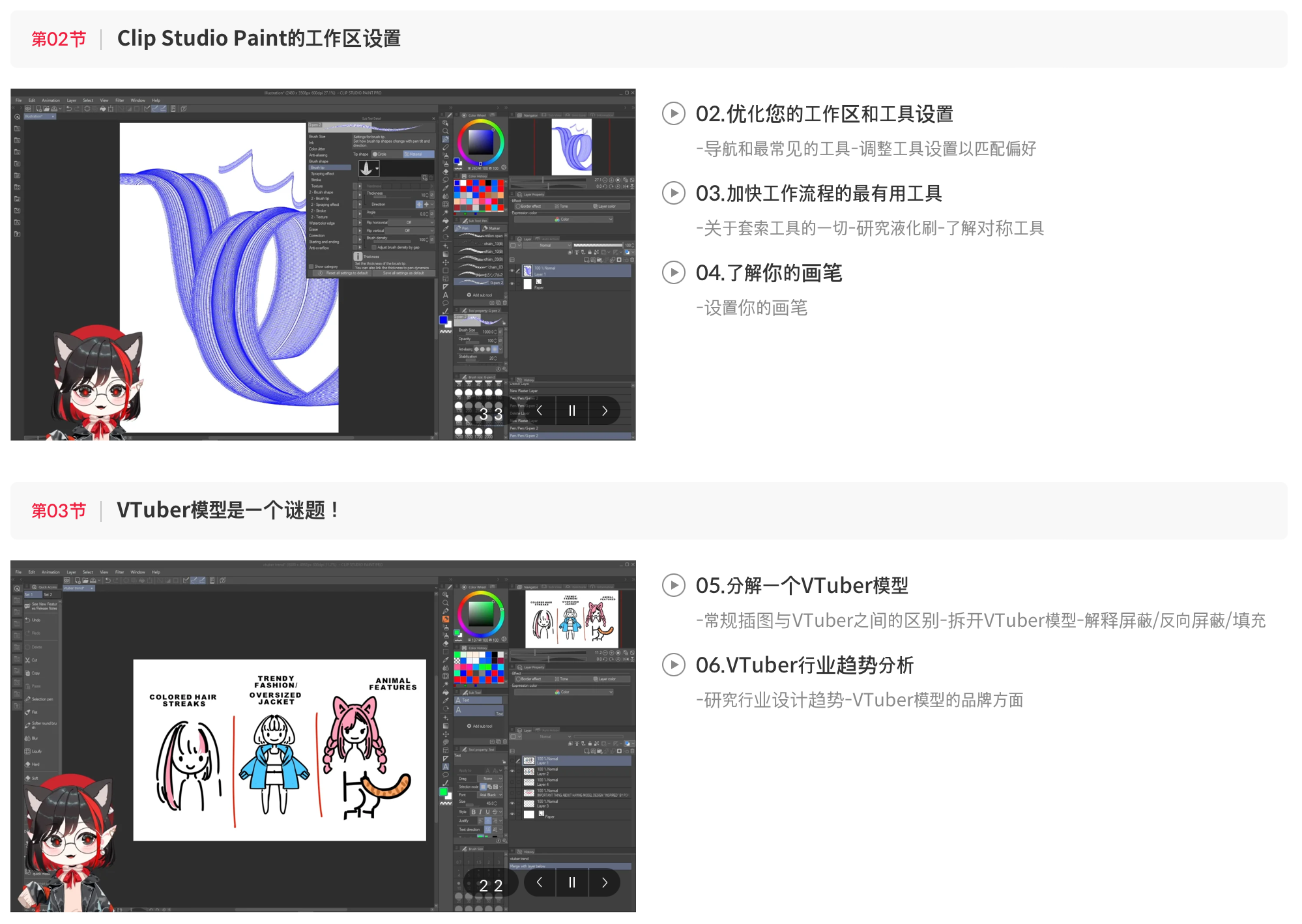
Task: Hide Paper layer via eye icon in lower screenshot
Action: 512,814
